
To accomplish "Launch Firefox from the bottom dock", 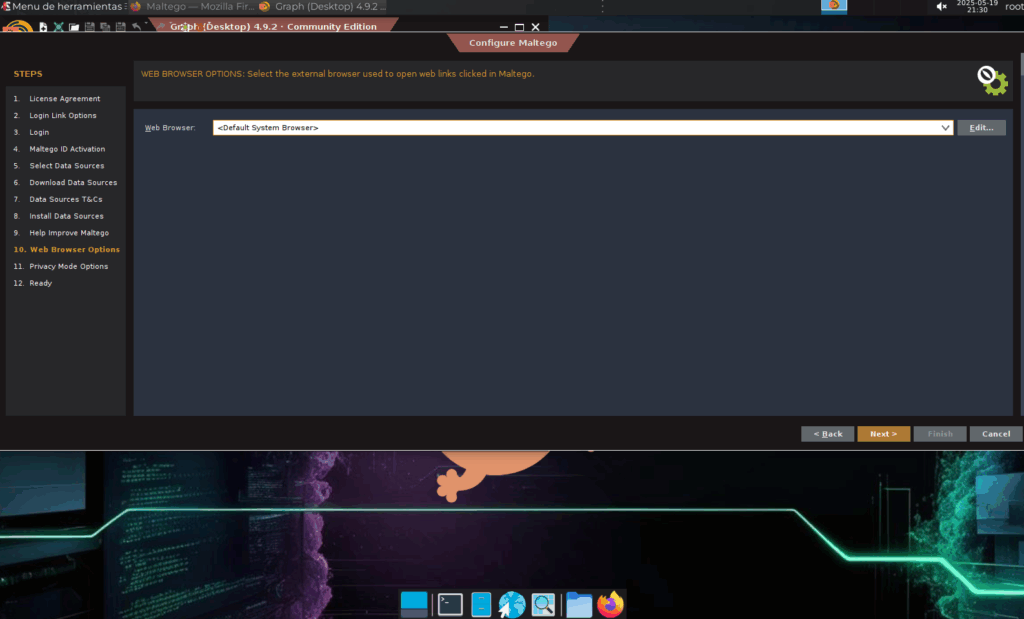I will [610, 604].
